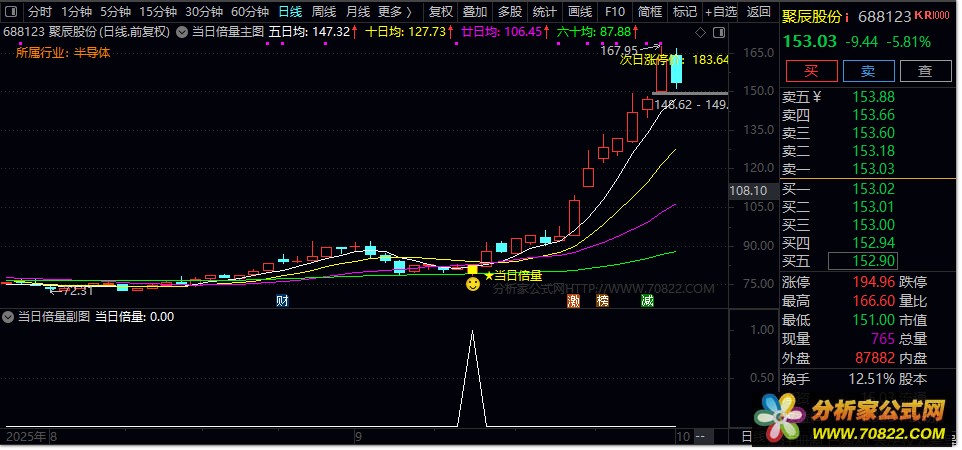Click the blue 卖 sell button
962x450 pixels.
pyautogui.click(x=868, y=71)
